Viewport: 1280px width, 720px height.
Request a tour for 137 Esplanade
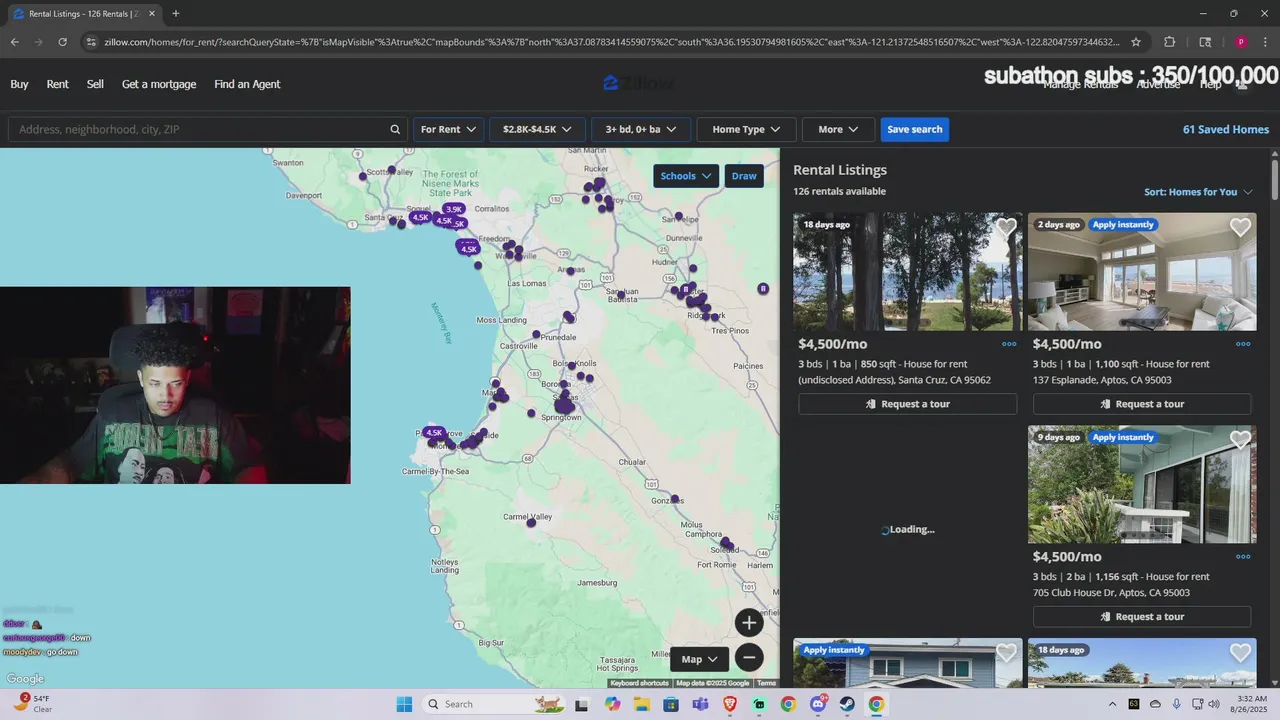(x=1142, y=404)
